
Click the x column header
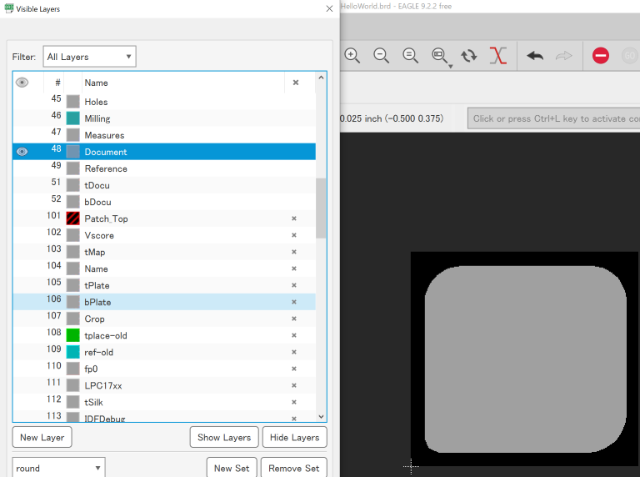pyautogui.click(x=296, y=83)
